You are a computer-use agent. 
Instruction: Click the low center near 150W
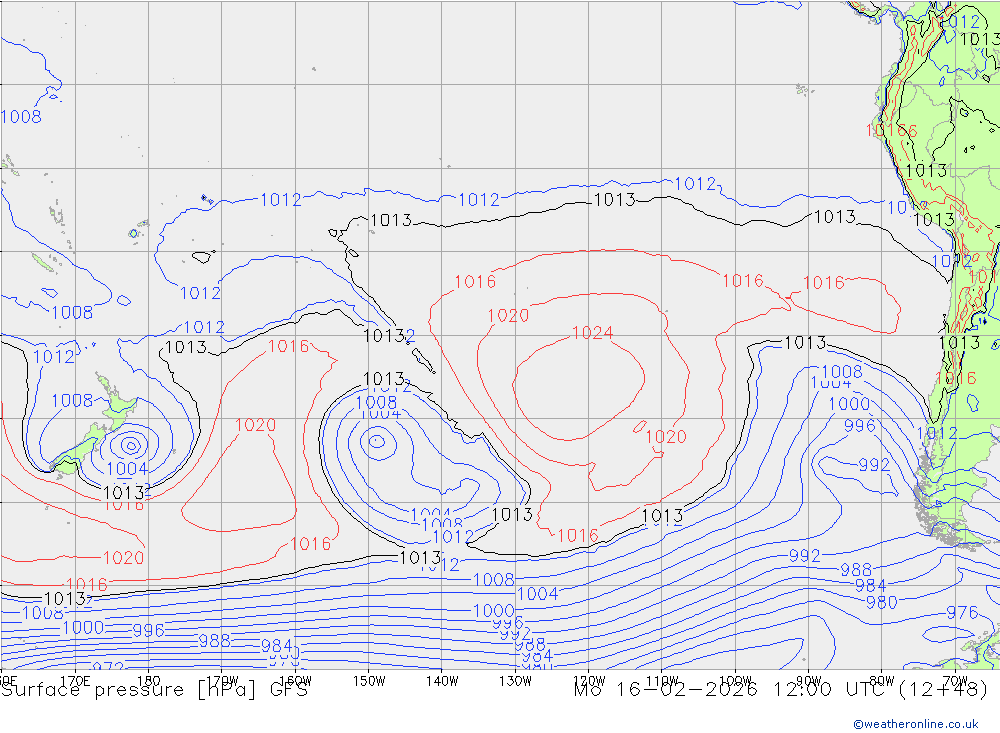tap(377, 439)
